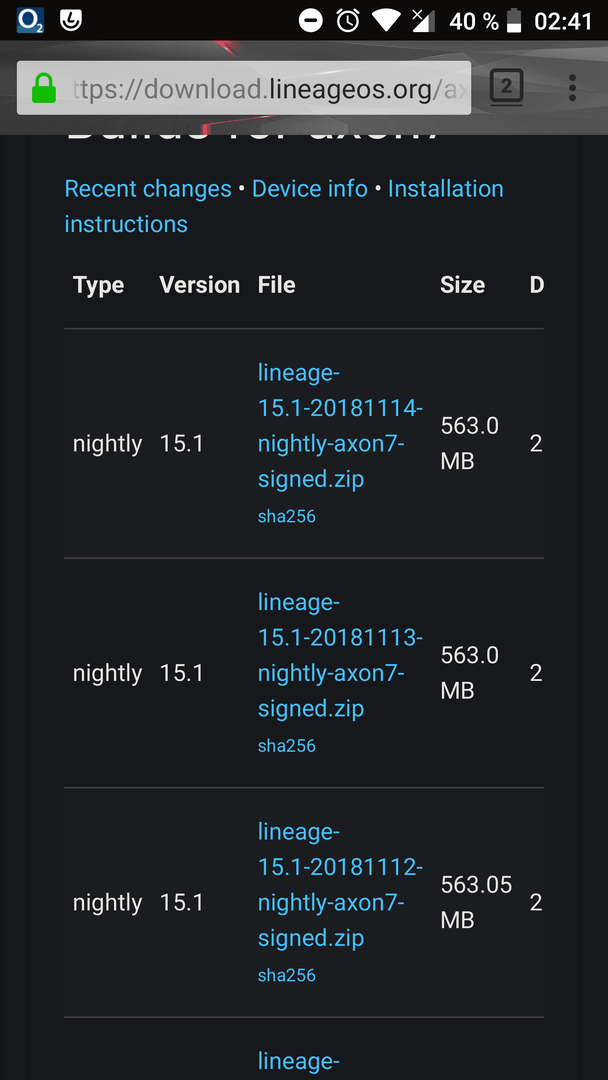Tap the do-not-disturb status icon
This screenshot has width=608, height=1080.
(311, 21)
